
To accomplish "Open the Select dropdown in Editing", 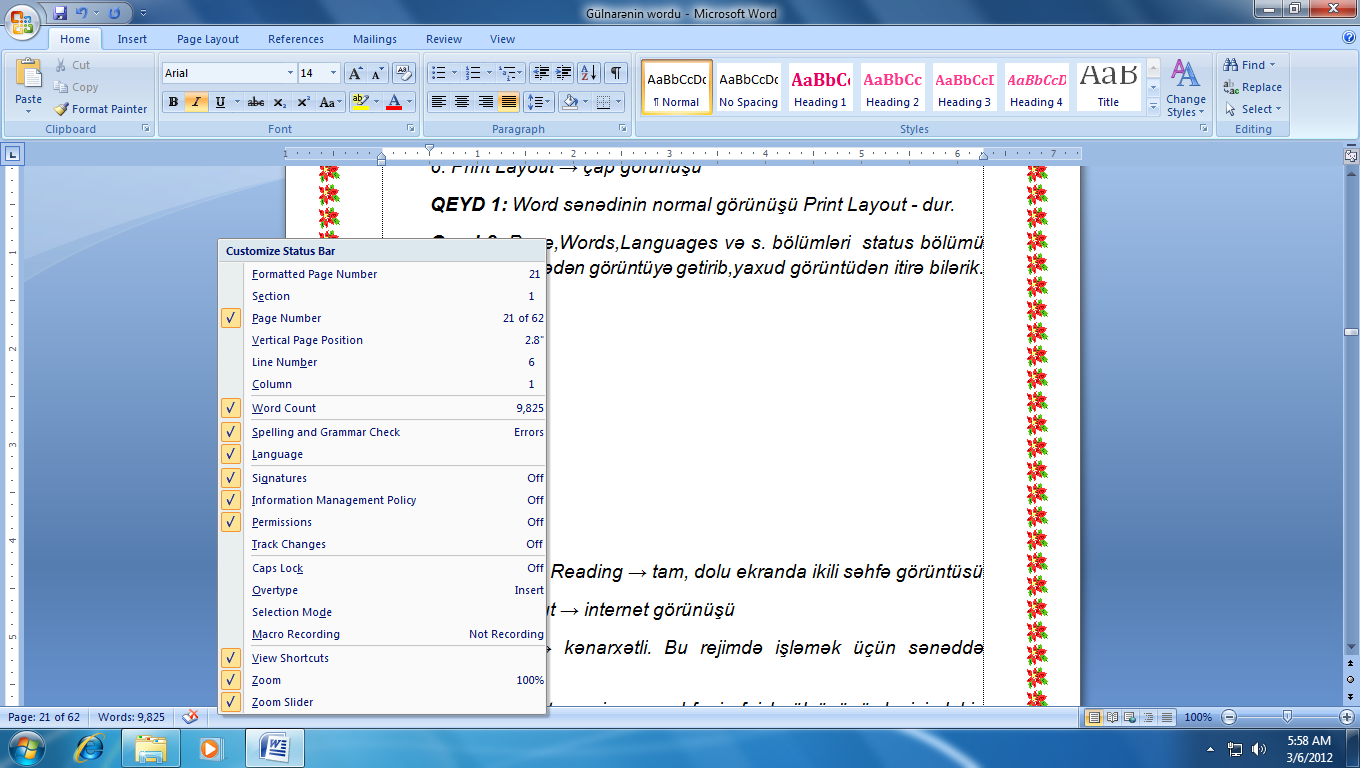I will [x=1278, y=109].
